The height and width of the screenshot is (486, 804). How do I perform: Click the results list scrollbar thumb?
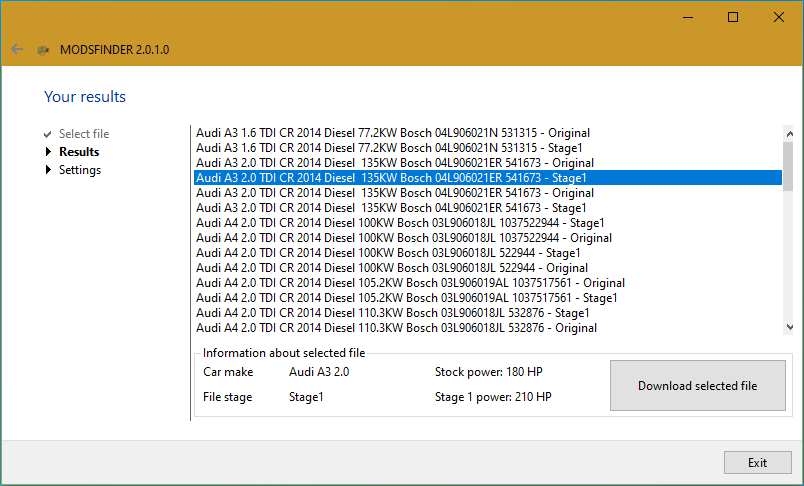[x=788, y=164]
